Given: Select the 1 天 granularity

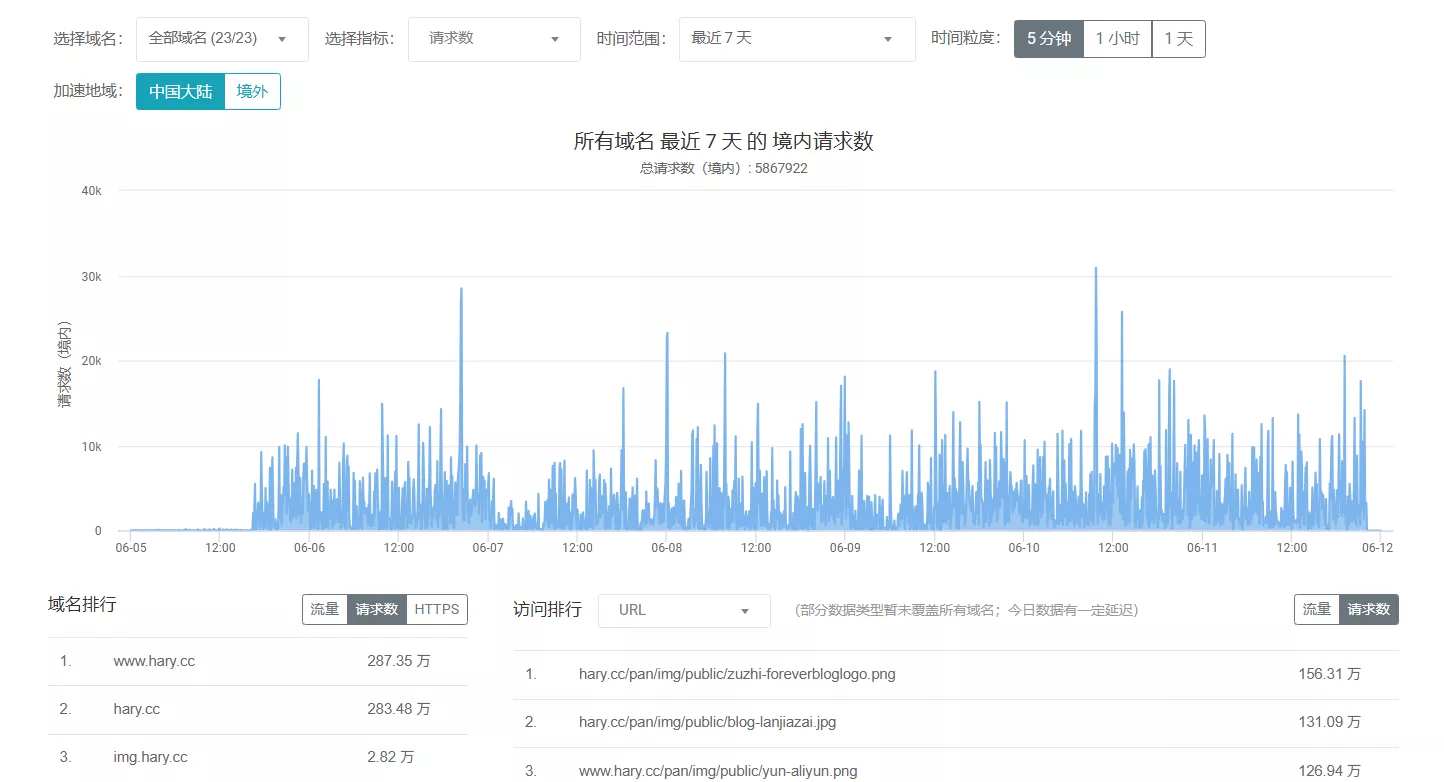Looking at the screenshot, I should pyautogui.click(x=1179, y=39).
